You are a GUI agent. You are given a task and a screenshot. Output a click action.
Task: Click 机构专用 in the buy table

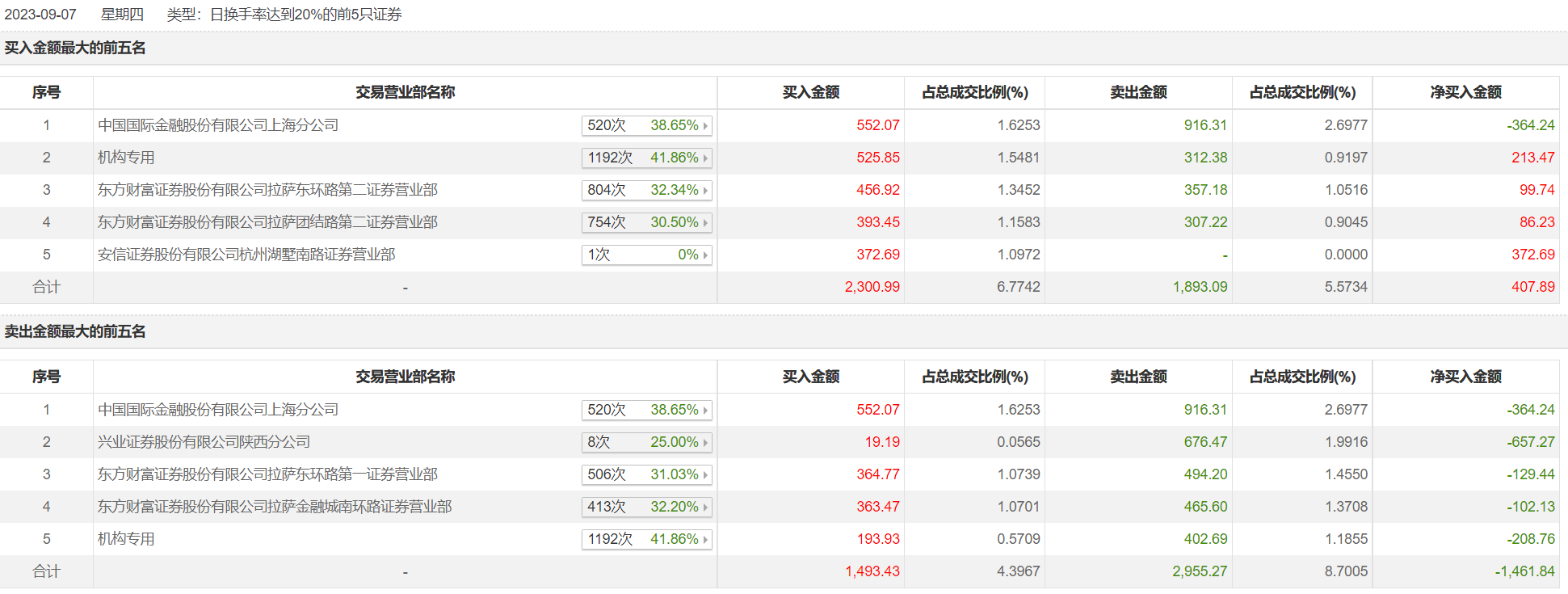coord(126,158)
